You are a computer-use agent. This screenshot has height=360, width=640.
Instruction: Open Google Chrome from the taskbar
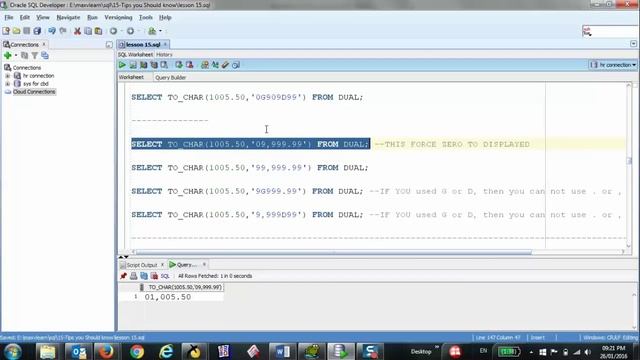pyautogui.click(x=137, y=351)
